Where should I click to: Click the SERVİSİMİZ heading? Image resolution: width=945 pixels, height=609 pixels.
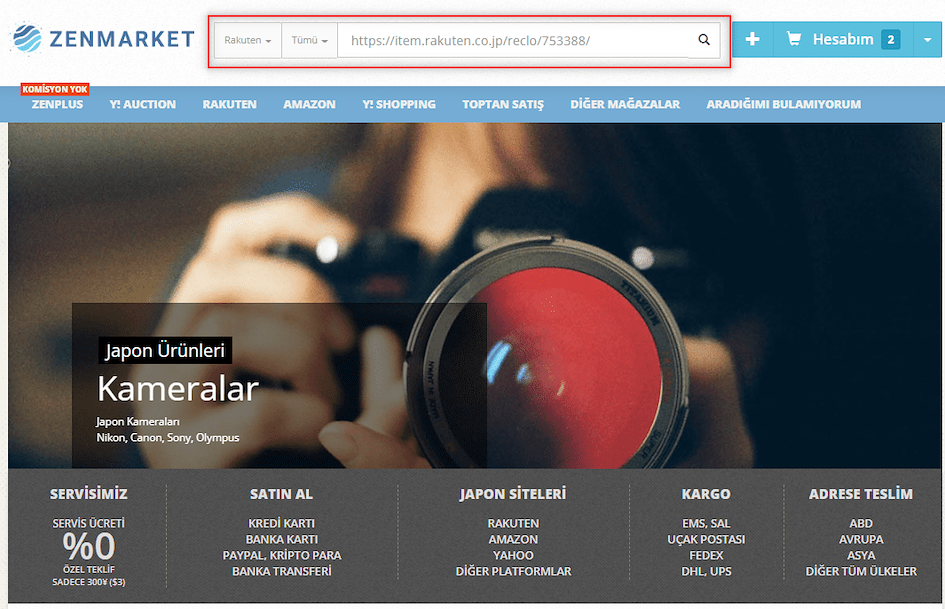(89, 494)
